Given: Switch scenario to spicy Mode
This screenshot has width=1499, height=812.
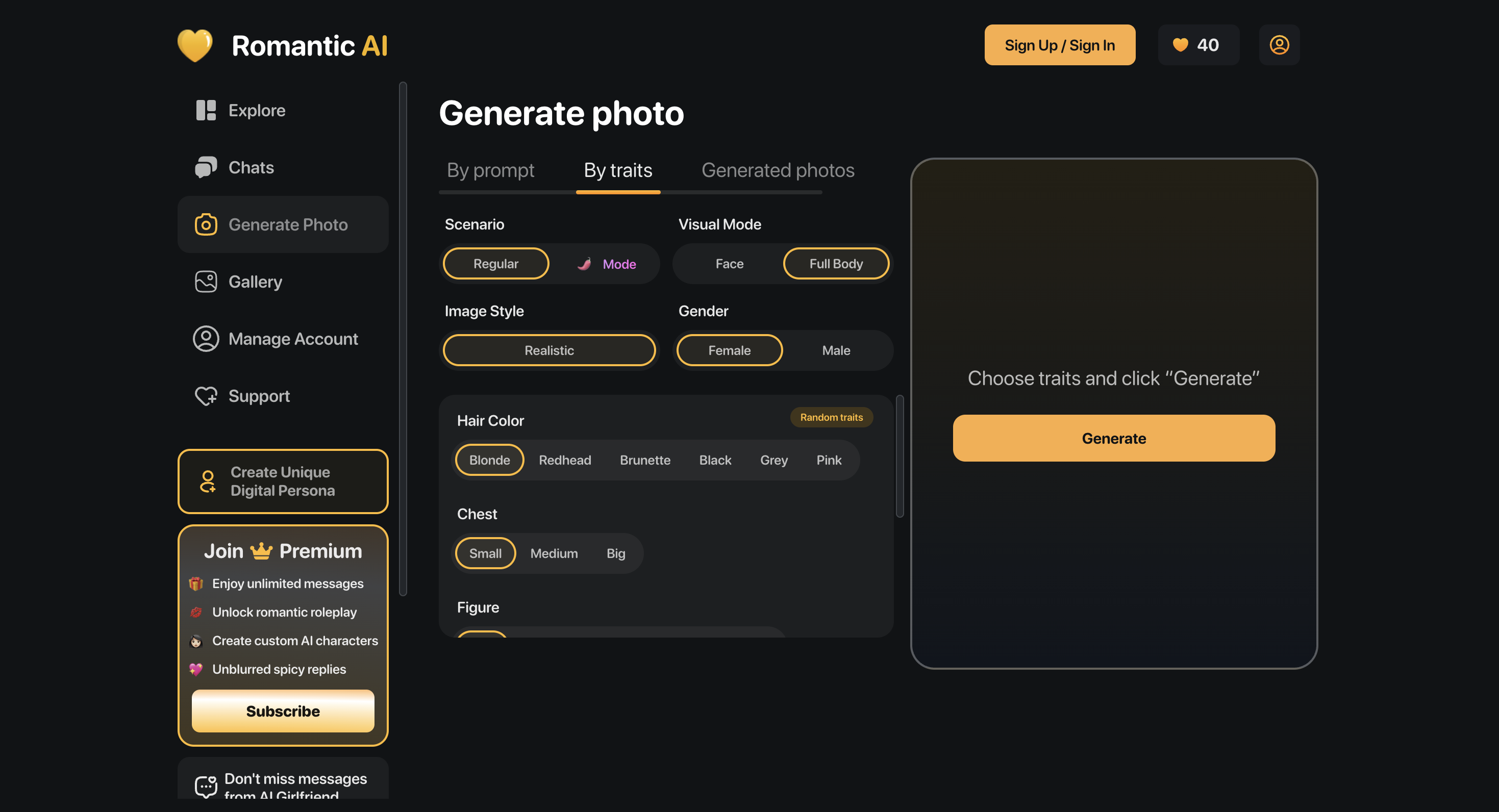Looking at the screenshot, I should pos(607,264).
